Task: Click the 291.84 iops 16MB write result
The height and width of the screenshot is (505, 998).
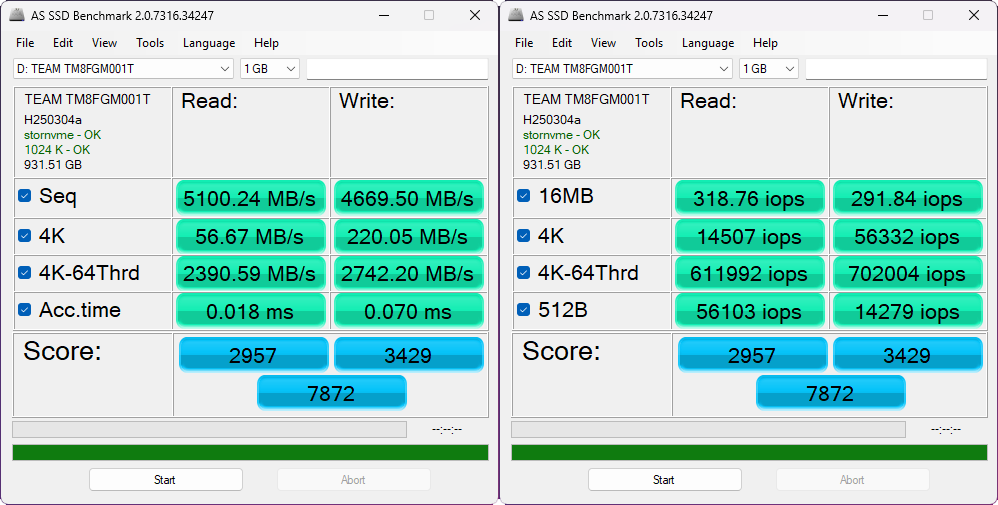Action: pos(907,198)
